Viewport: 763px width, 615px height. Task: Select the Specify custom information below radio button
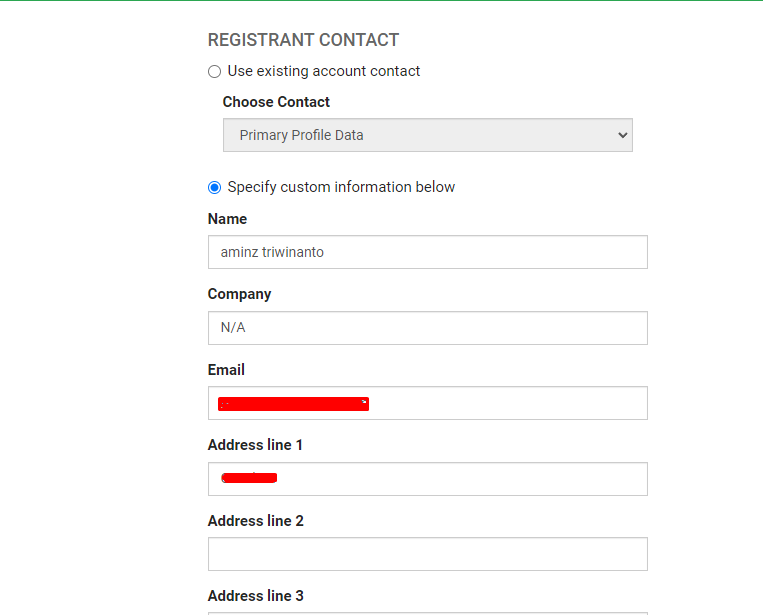pyautogui.click(x=215, y=187)
